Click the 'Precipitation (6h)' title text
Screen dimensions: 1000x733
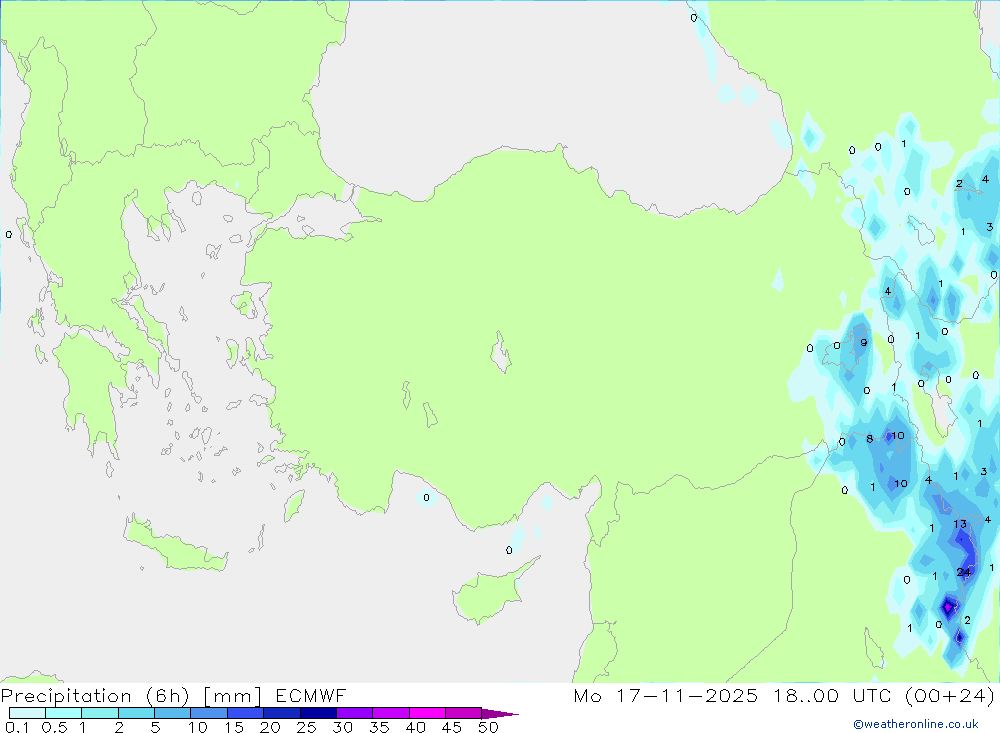[95, 695]
